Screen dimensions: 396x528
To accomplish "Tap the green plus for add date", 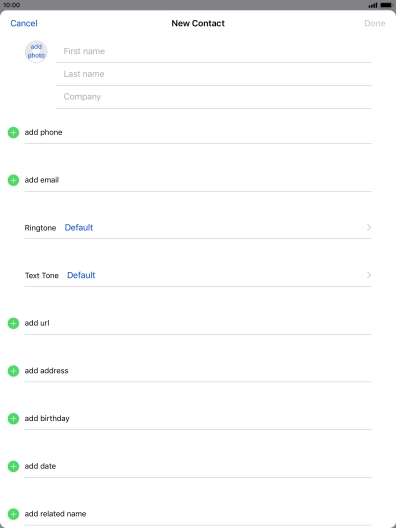I will 13,466.
